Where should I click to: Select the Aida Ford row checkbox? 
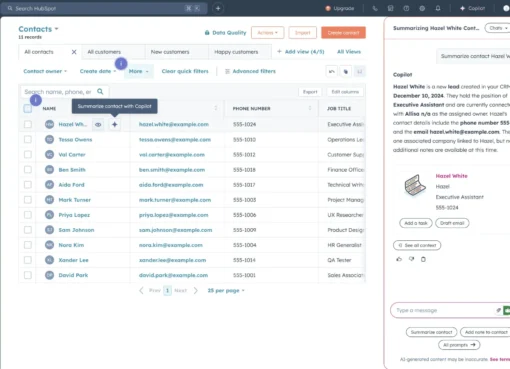coord(28,185)
